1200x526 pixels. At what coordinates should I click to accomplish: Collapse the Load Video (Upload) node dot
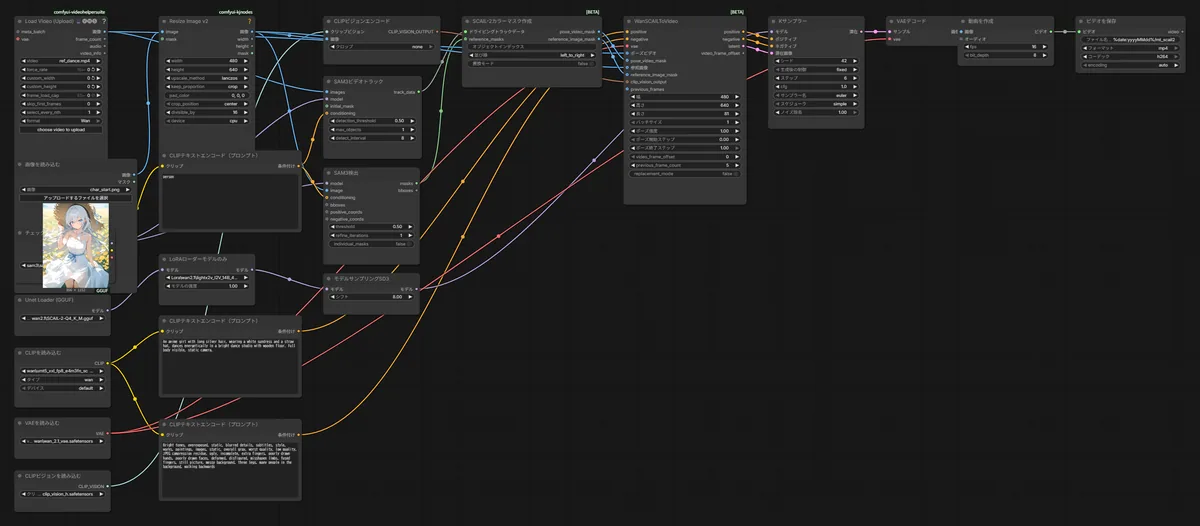[20, 21]
